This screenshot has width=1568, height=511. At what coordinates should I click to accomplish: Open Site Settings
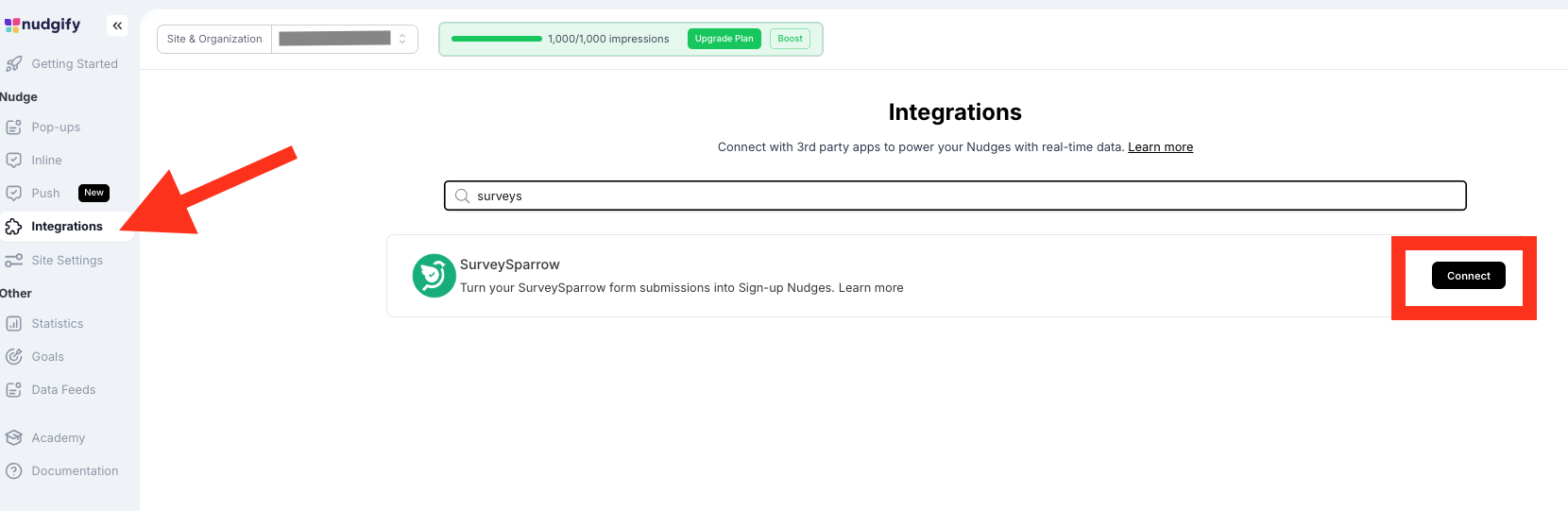click(66, 261)
